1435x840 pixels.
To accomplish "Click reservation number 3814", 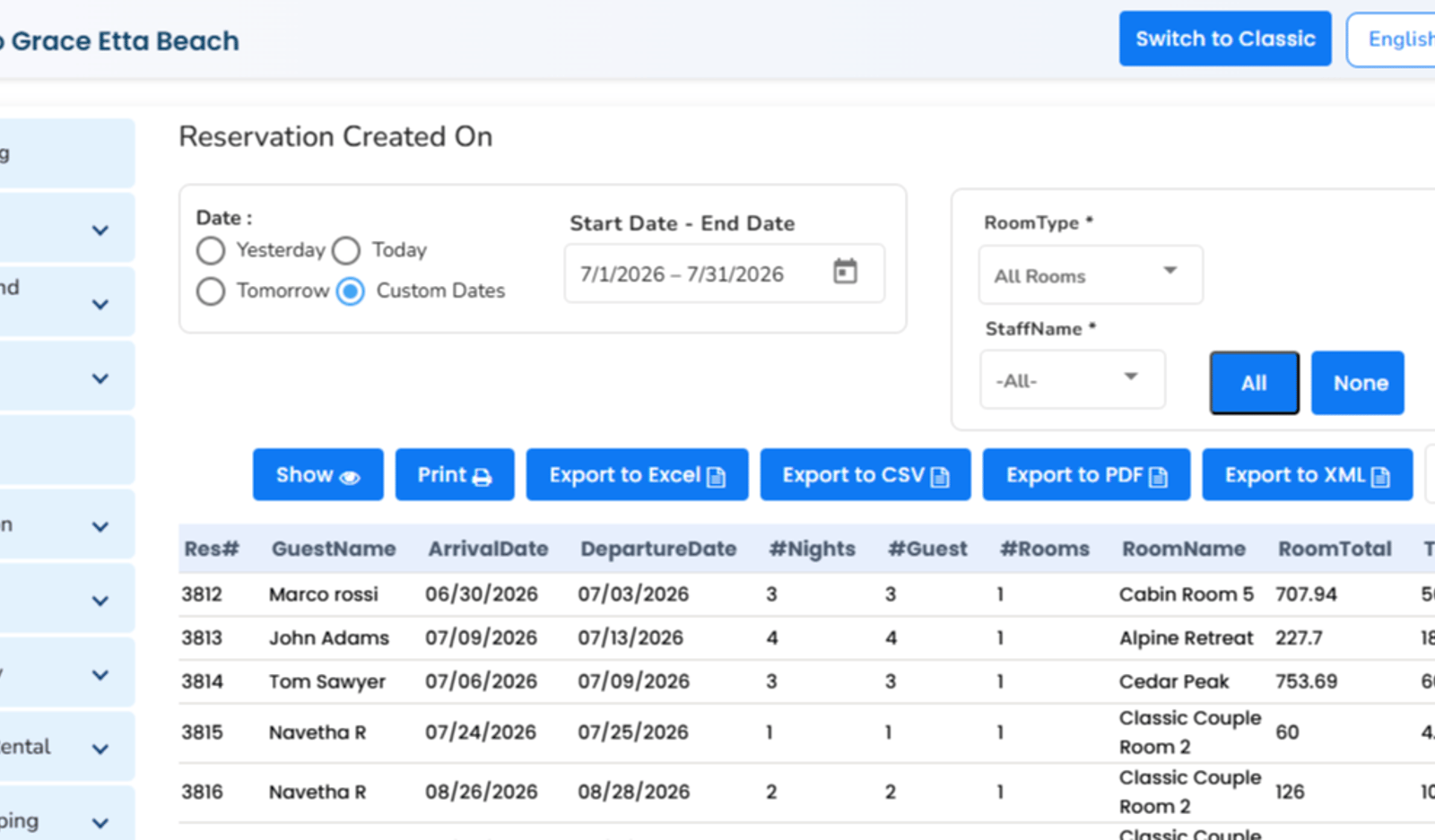I will [x=202, y=681].
